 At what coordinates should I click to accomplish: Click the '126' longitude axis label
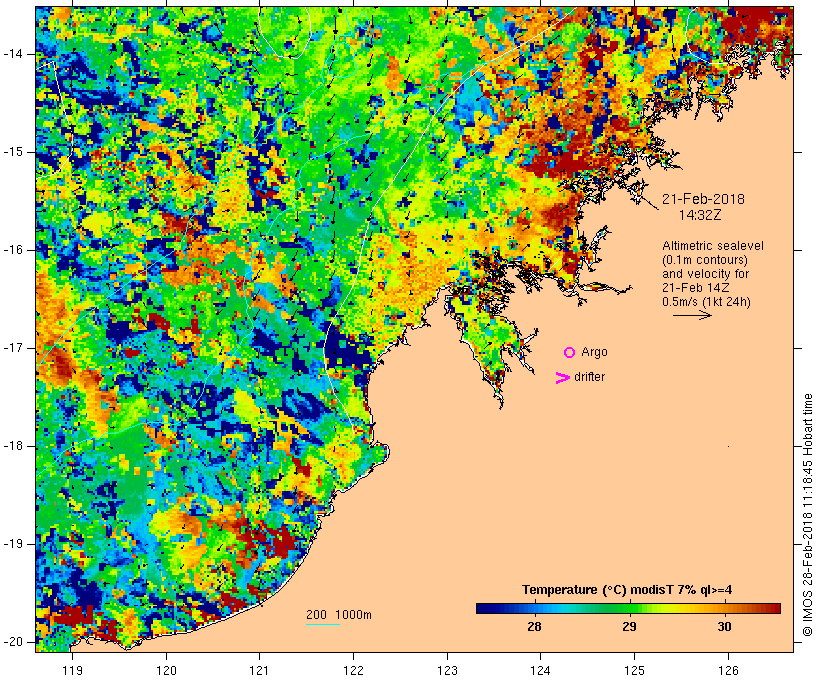tap(728, 670)
